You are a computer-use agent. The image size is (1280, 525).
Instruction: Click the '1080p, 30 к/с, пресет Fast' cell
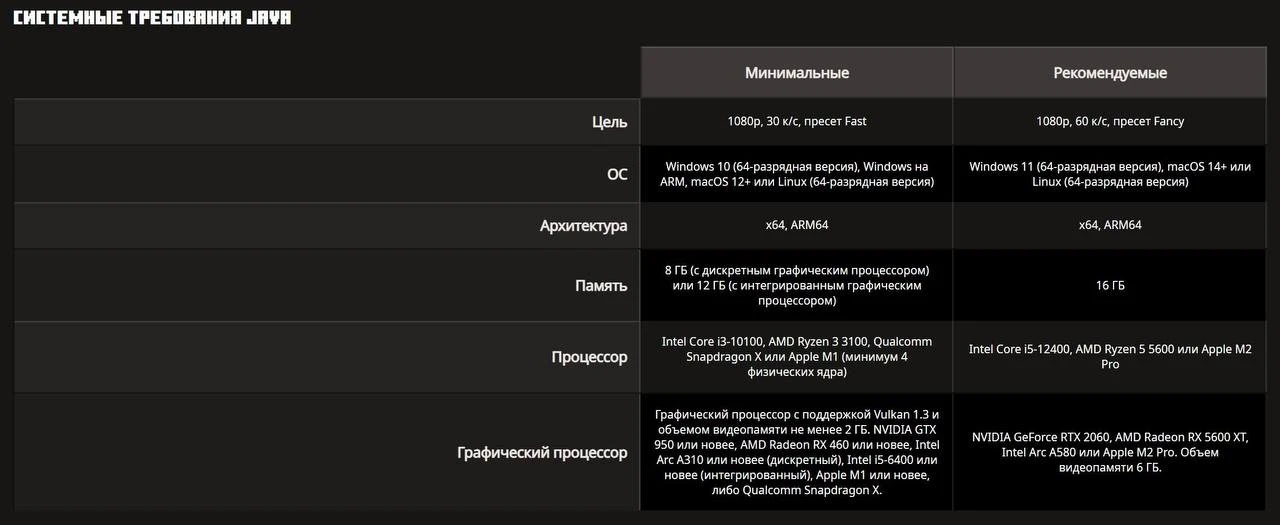point(797,121)
